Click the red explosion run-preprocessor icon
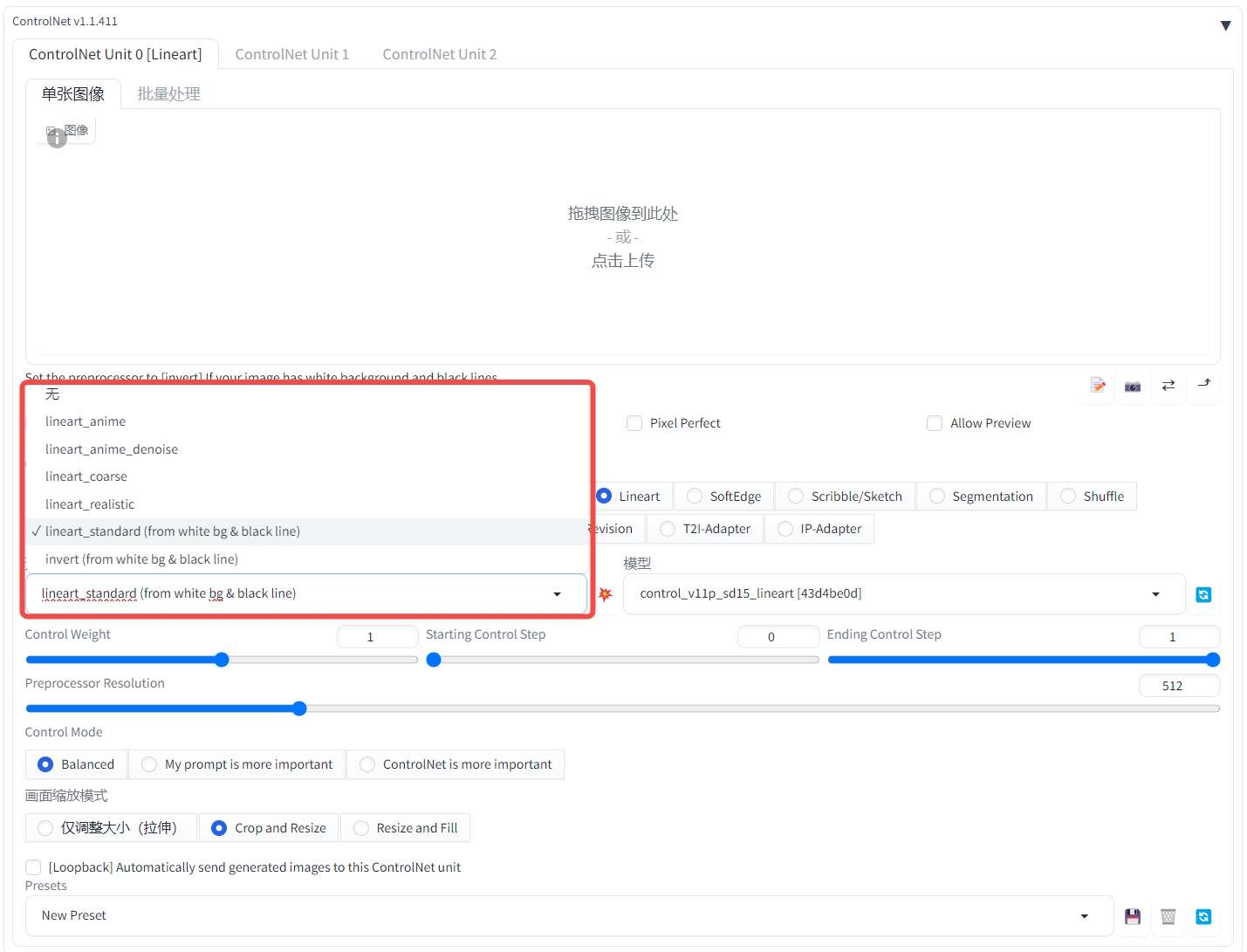This screenshot has height=952, width=1247. point(605,594)
